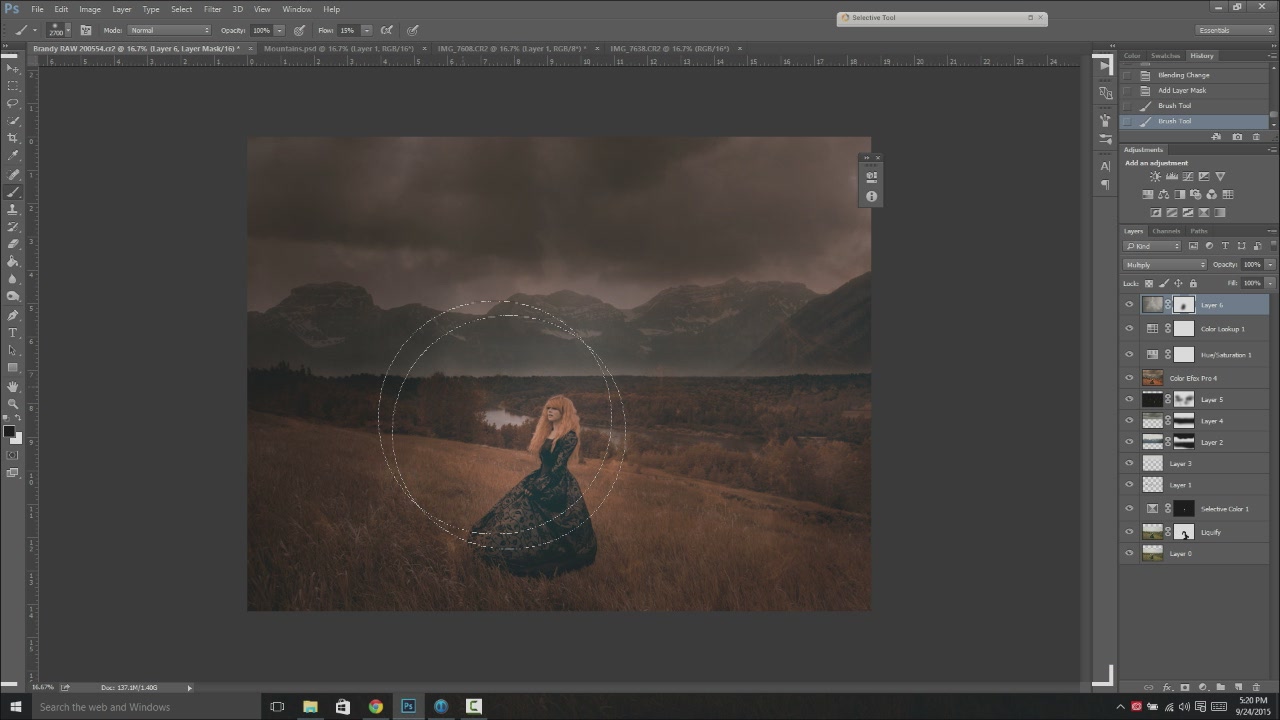
Task: Add layer style fx button
Action: click(1167, 687)
